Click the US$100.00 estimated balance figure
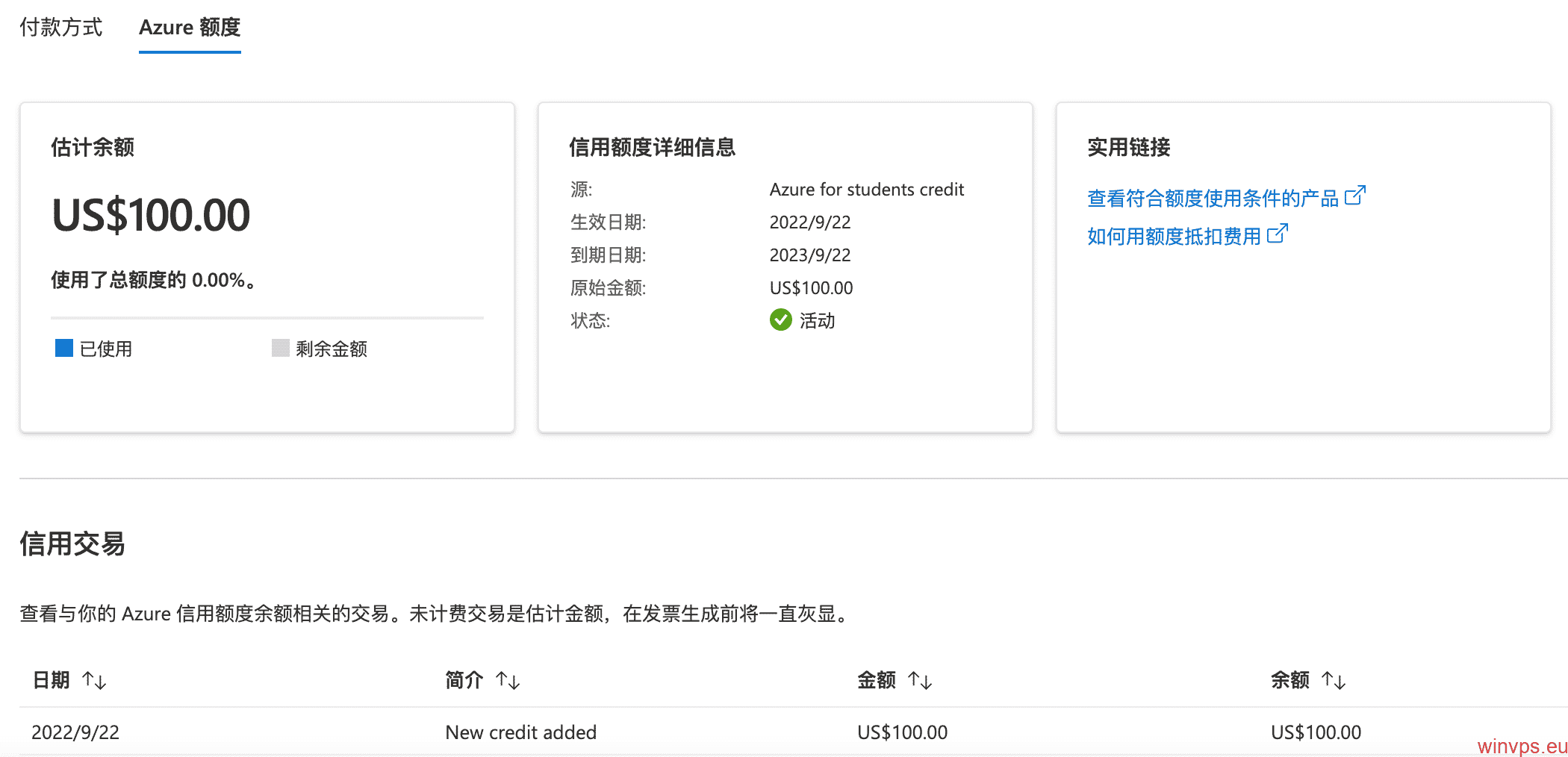This screenshot has width=1568, height=757. [x=151, y=215]
